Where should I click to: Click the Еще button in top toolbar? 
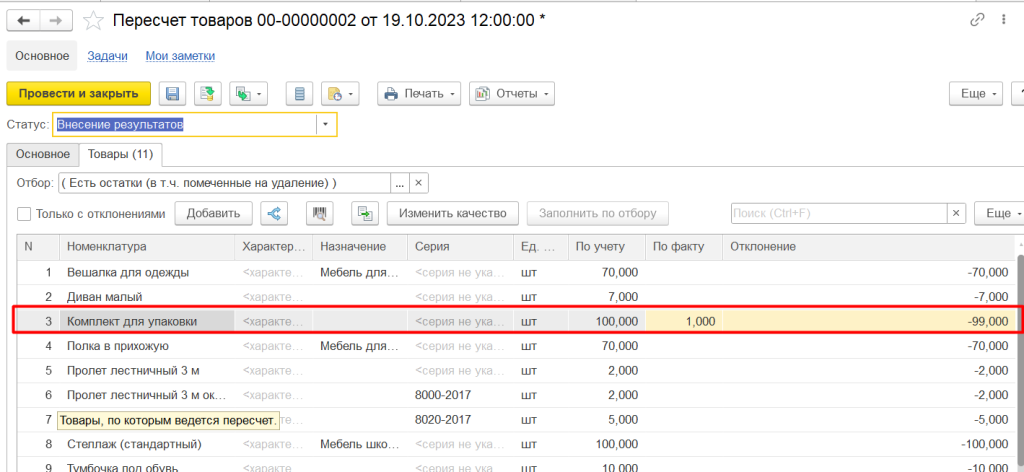tap(976, 93)
